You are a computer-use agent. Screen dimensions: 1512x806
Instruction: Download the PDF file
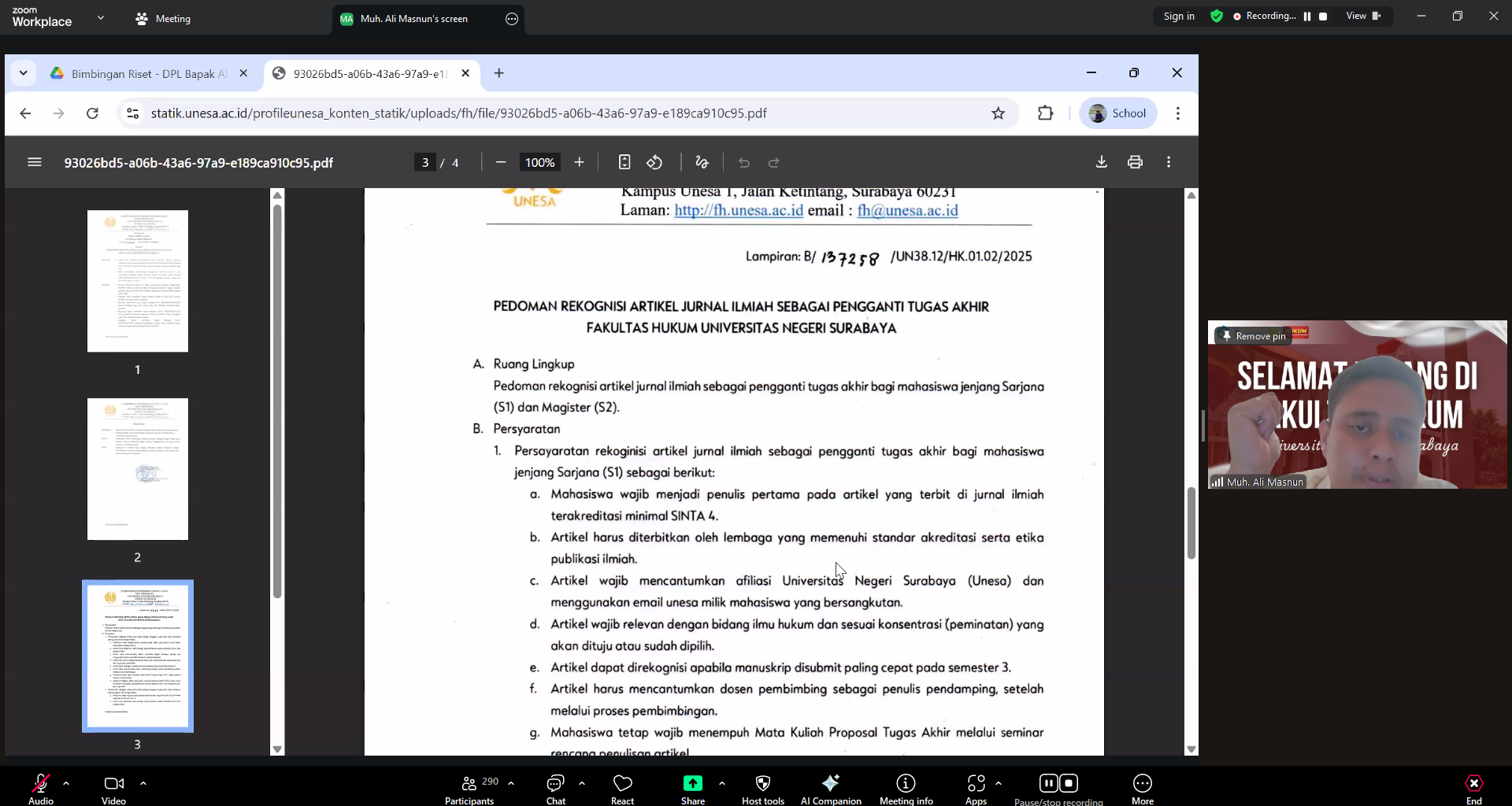pyautogui.click(x=1101, y=162)
